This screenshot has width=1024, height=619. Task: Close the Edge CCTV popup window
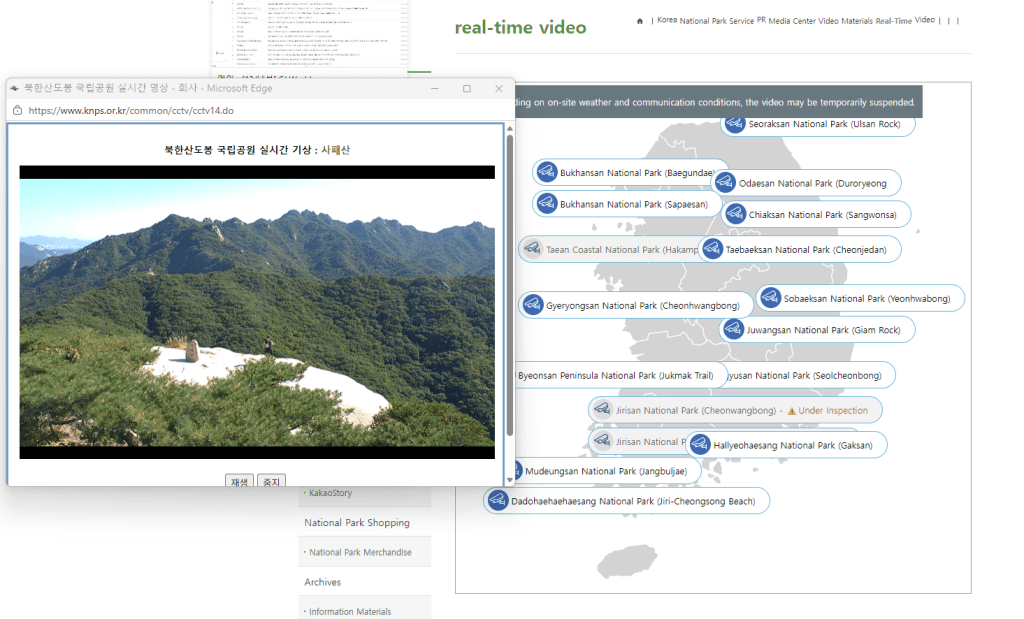point(499,88)
